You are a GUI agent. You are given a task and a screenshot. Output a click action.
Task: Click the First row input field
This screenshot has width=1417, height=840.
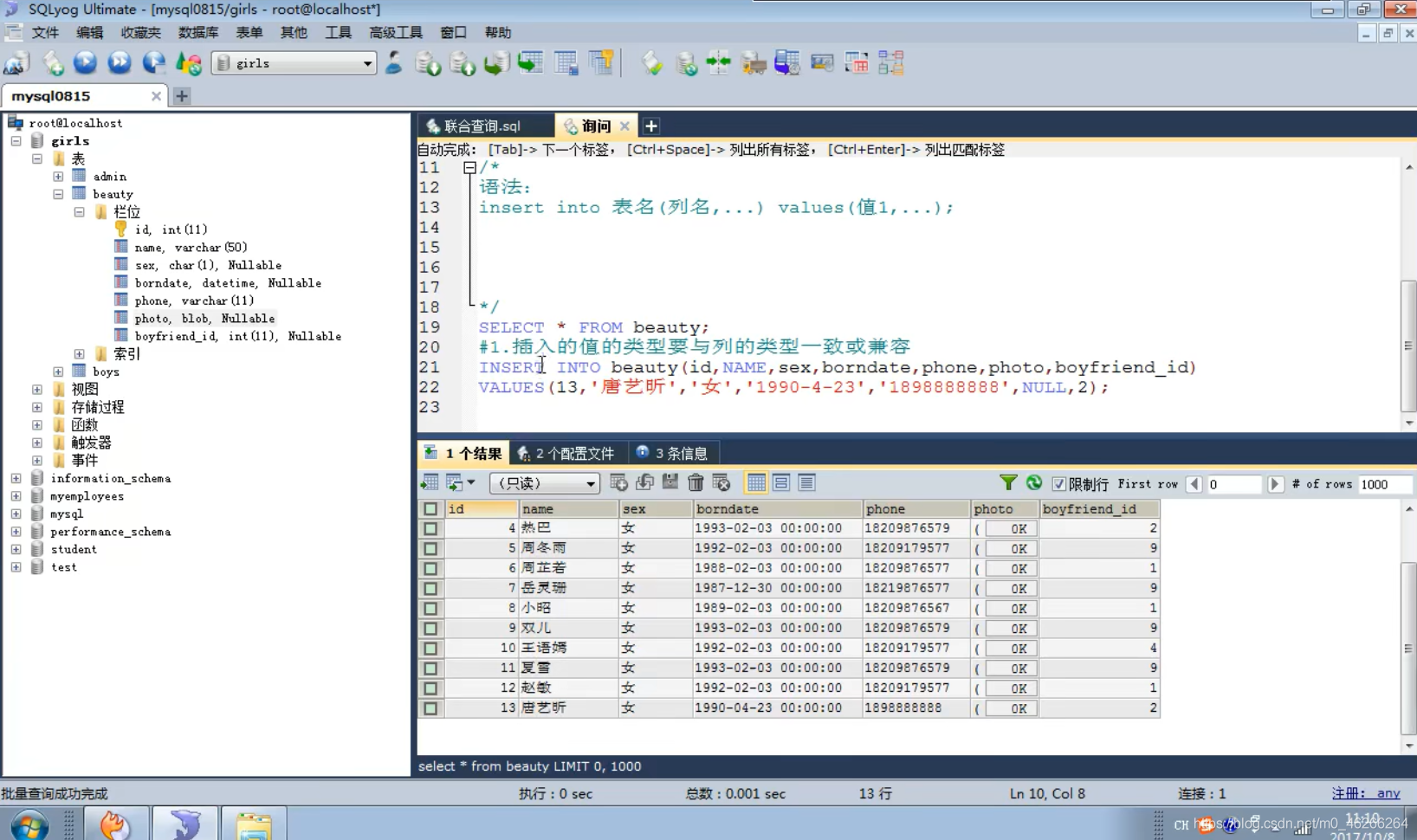(x=1234, y=484)
